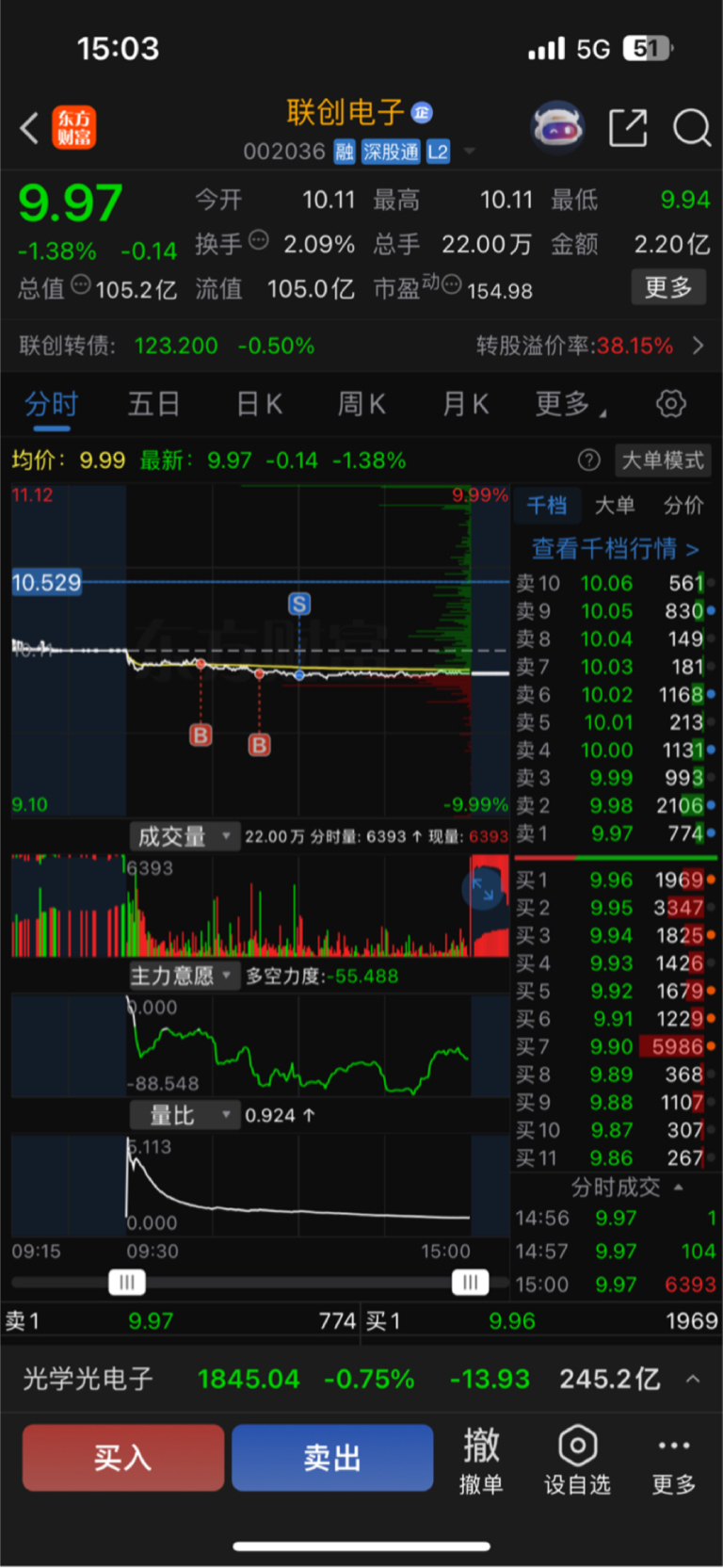Move the left time range slider handle
Image resolution: width=723 pixels, height=1568 pixels.
(x=127, y=1282)
